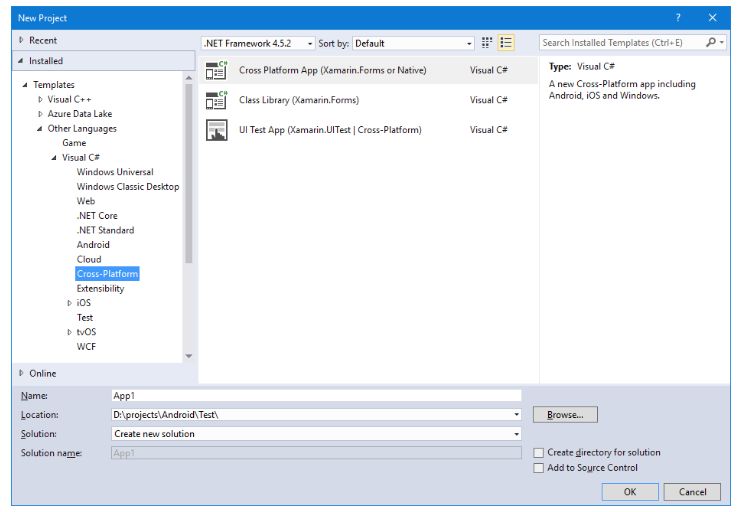Click the tree scroll up arrow

click(x=189, y=78)
